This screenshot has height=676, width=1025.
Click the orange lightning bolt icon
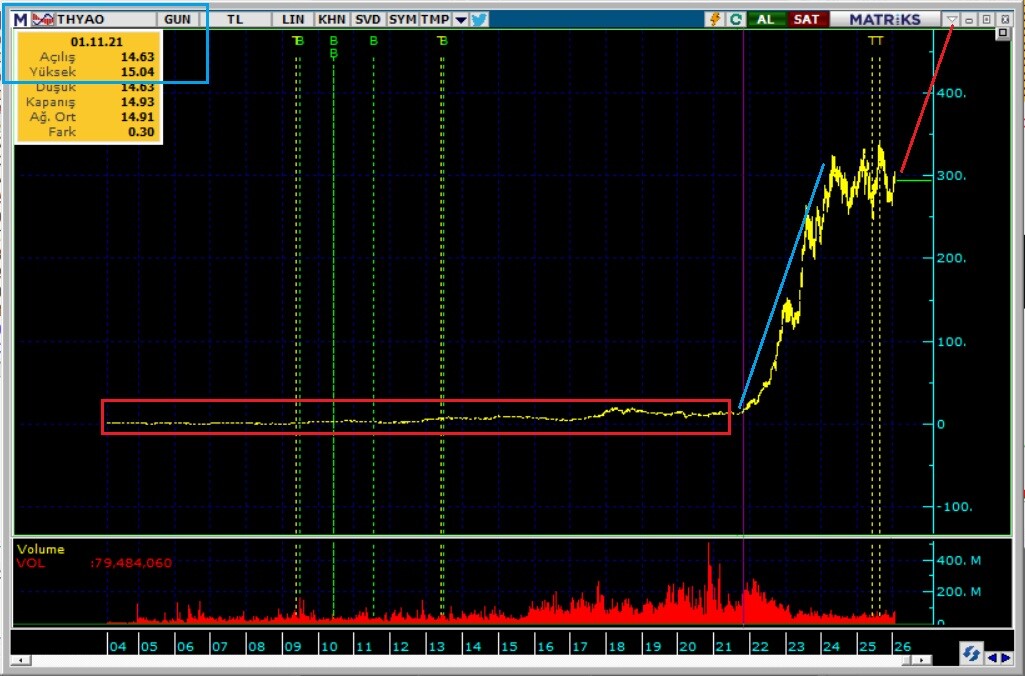(714, 19)
